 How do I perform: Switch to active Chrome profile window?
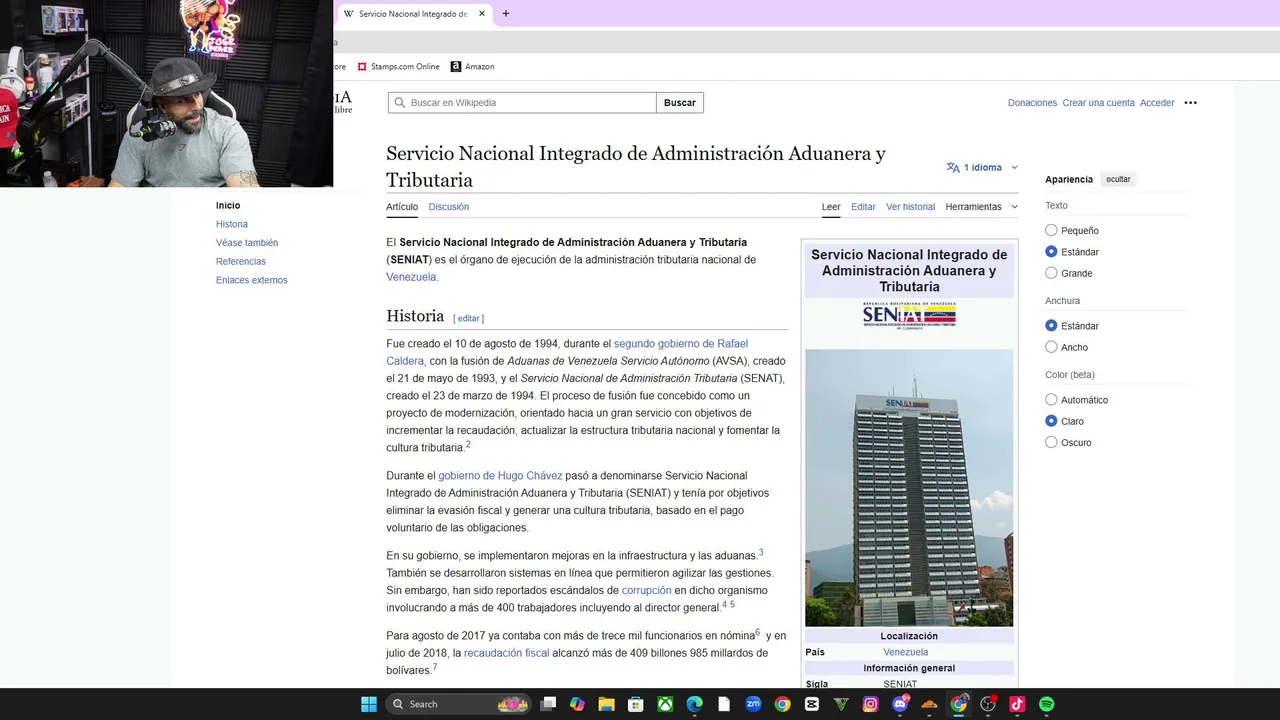click(x=958, y=704)
